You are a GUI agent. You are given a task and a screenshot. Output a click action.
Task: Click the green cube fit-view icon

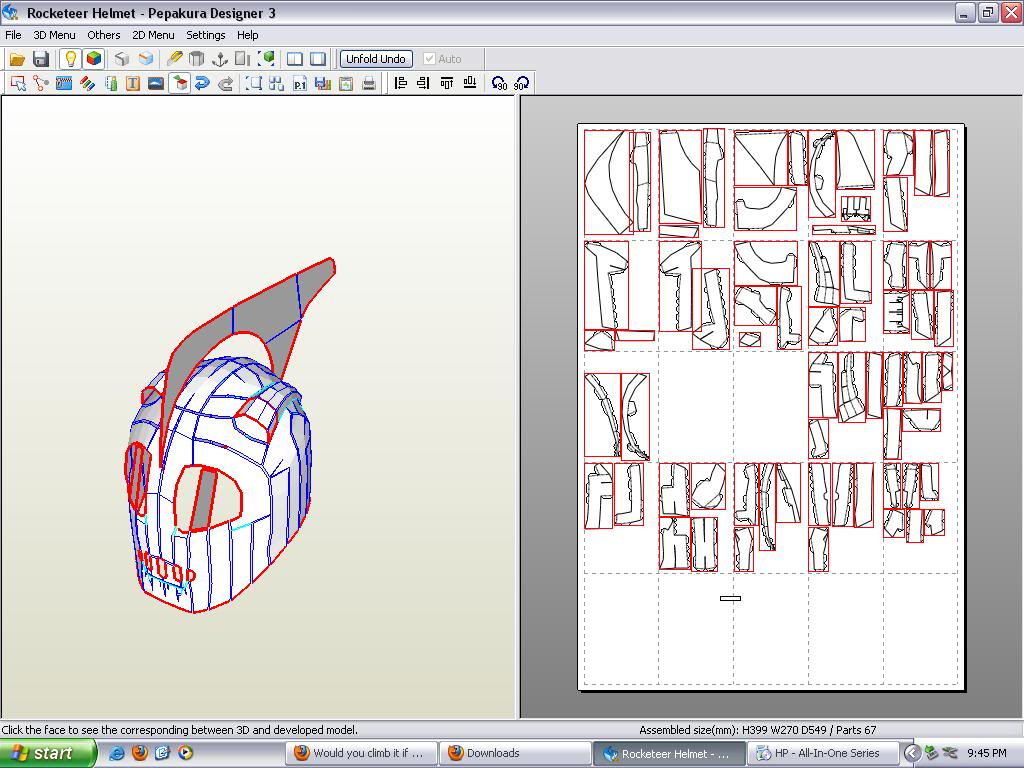[266, 59]
